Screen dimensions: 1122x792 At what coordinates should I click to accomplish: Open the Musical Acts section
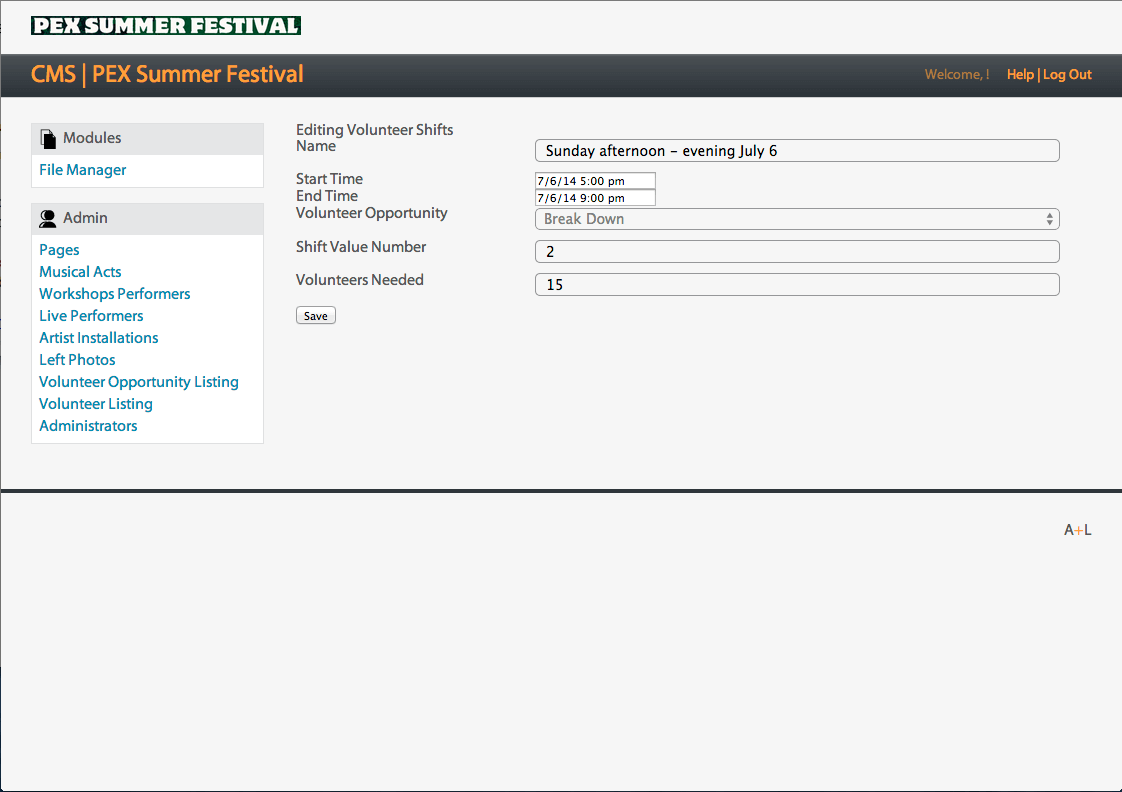point(80,272)
